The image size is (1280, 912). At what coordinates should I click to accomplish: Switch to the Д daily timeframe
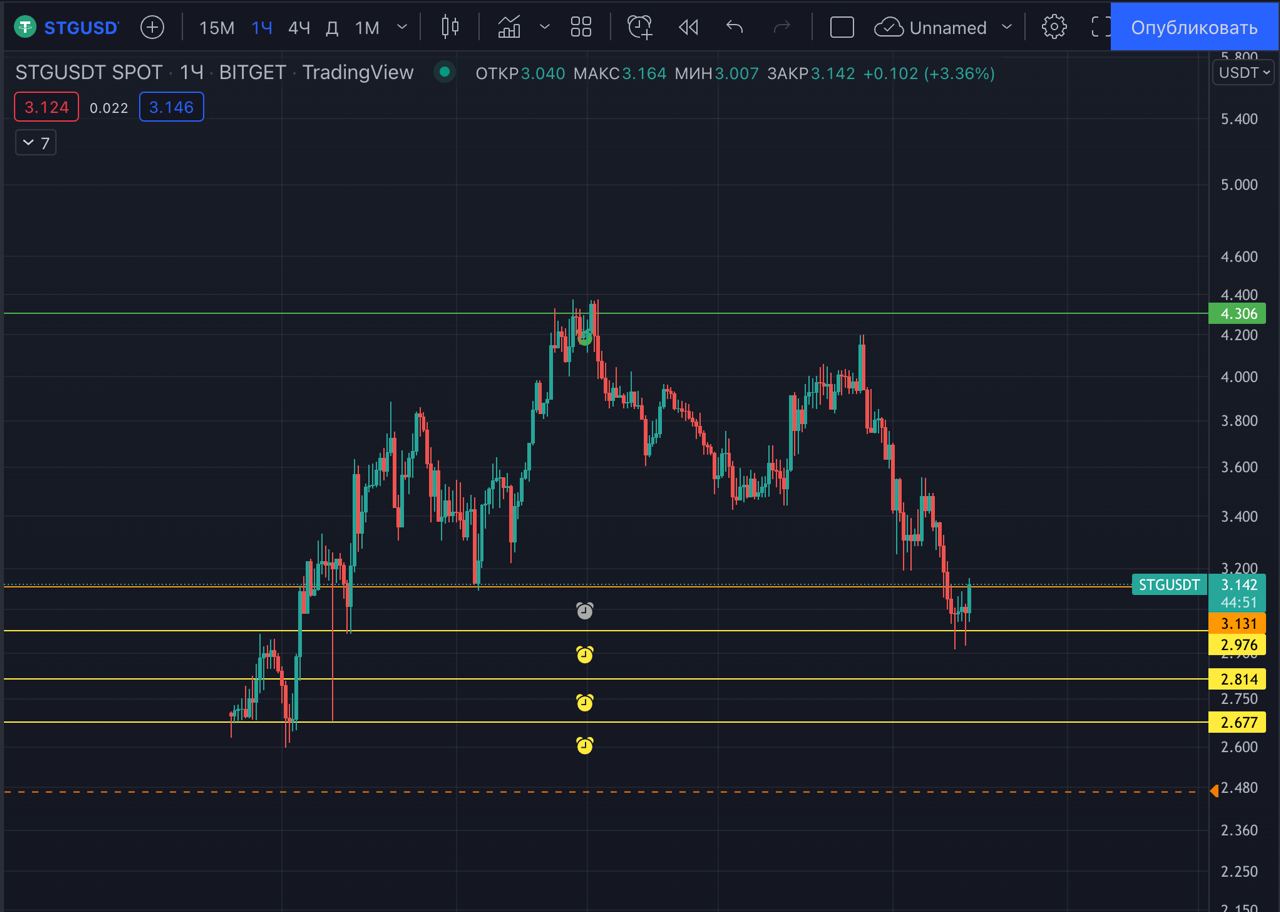pos(332,27)
